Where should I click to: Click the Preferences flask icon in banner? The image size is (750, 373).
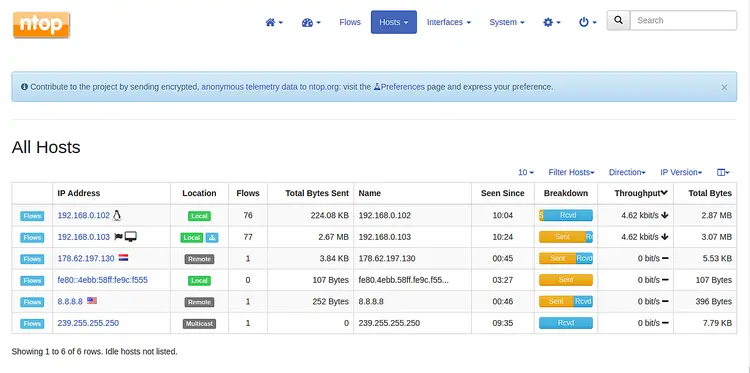point(376,87)
